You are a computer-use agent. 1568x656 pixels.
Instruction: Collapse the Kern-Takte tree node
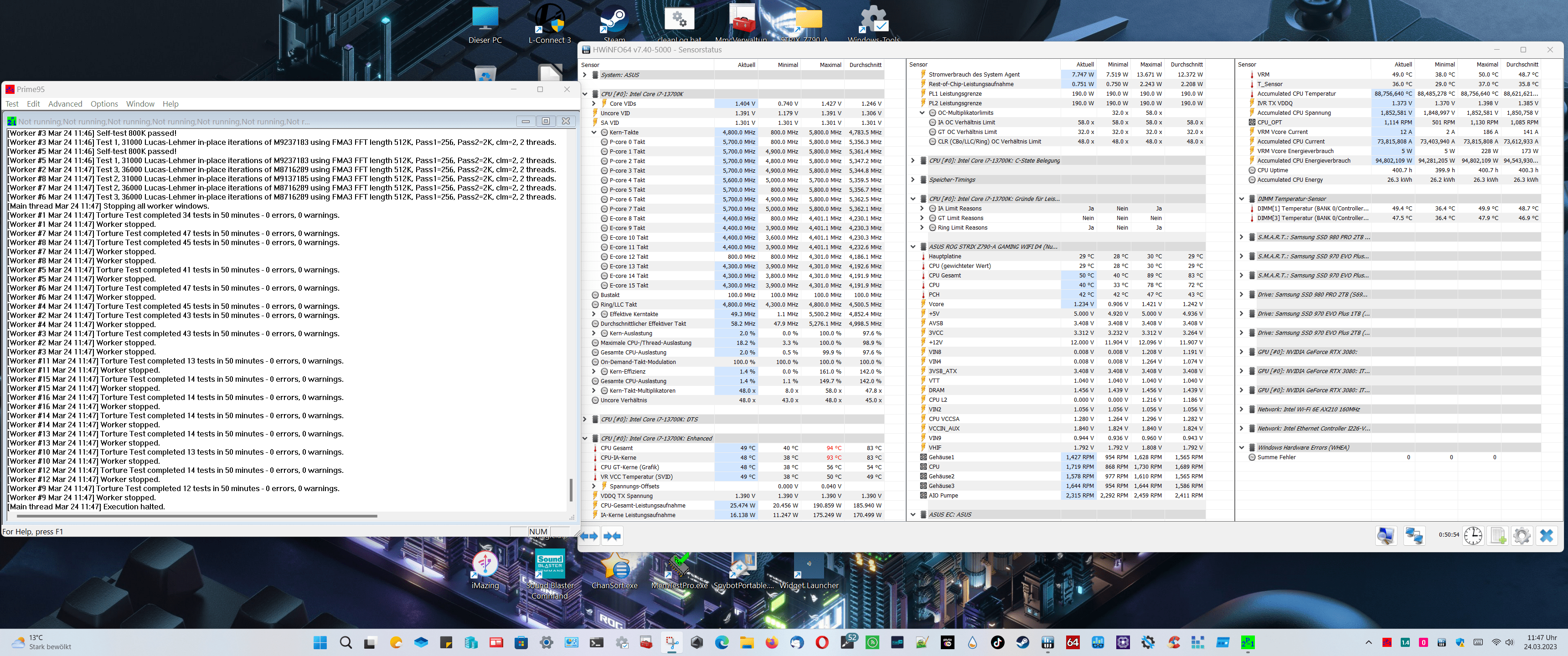pyautogui.click(x=594, y=132)
